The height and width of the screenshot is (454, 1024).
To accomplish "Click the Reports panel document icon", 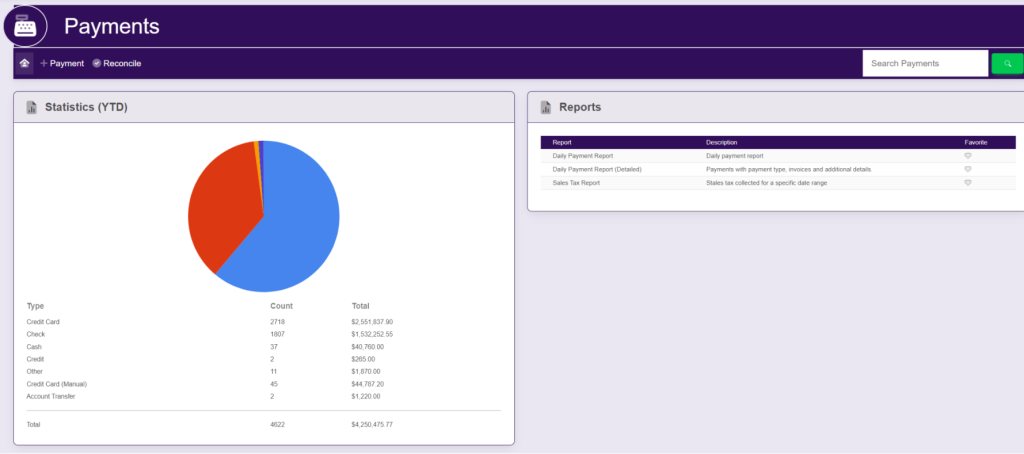I will pos(545,107).
